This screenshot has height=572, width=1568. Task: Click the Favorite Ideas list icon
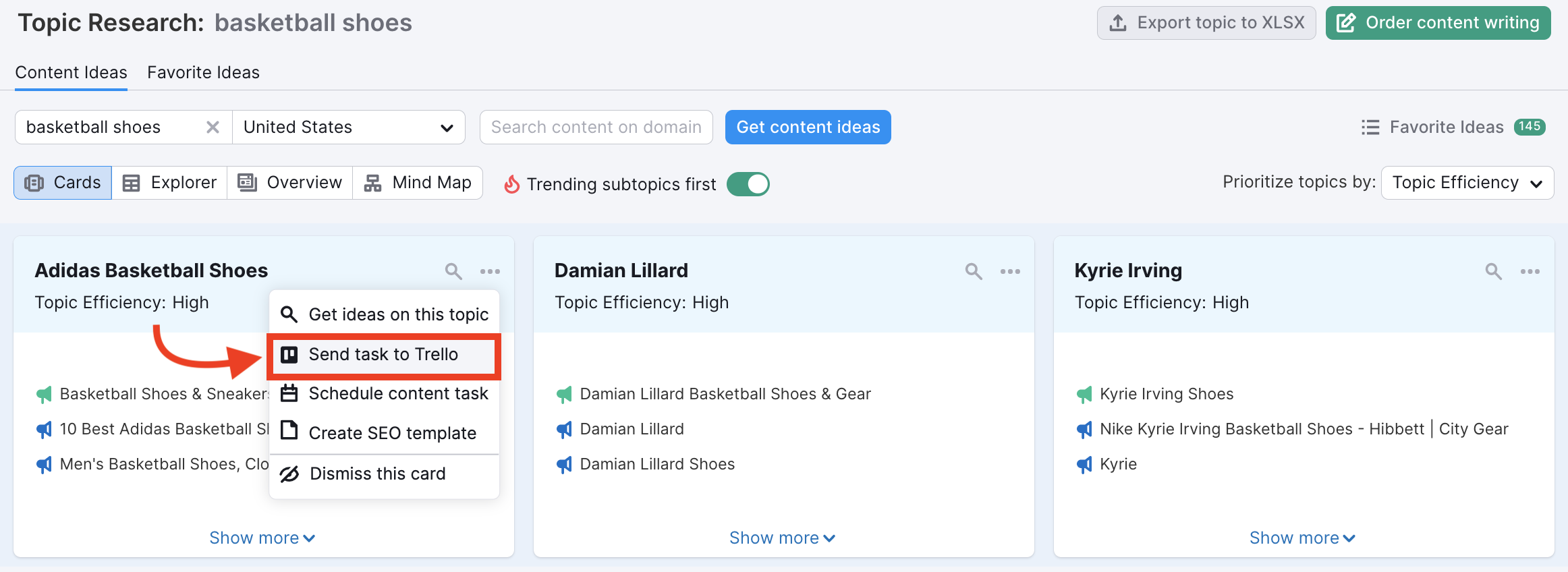1370,127
